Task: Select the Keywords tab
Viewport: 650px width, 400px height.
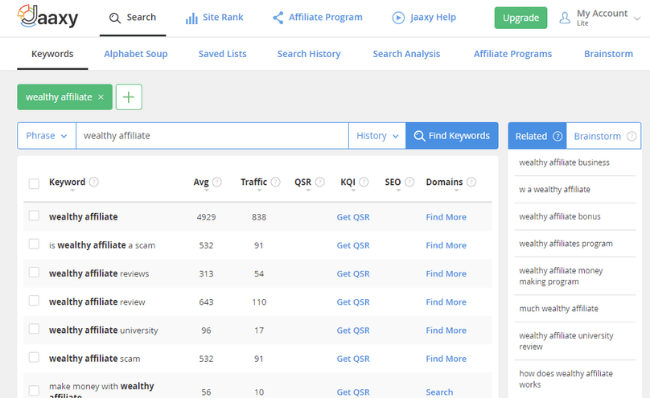Action: point(52,54)
